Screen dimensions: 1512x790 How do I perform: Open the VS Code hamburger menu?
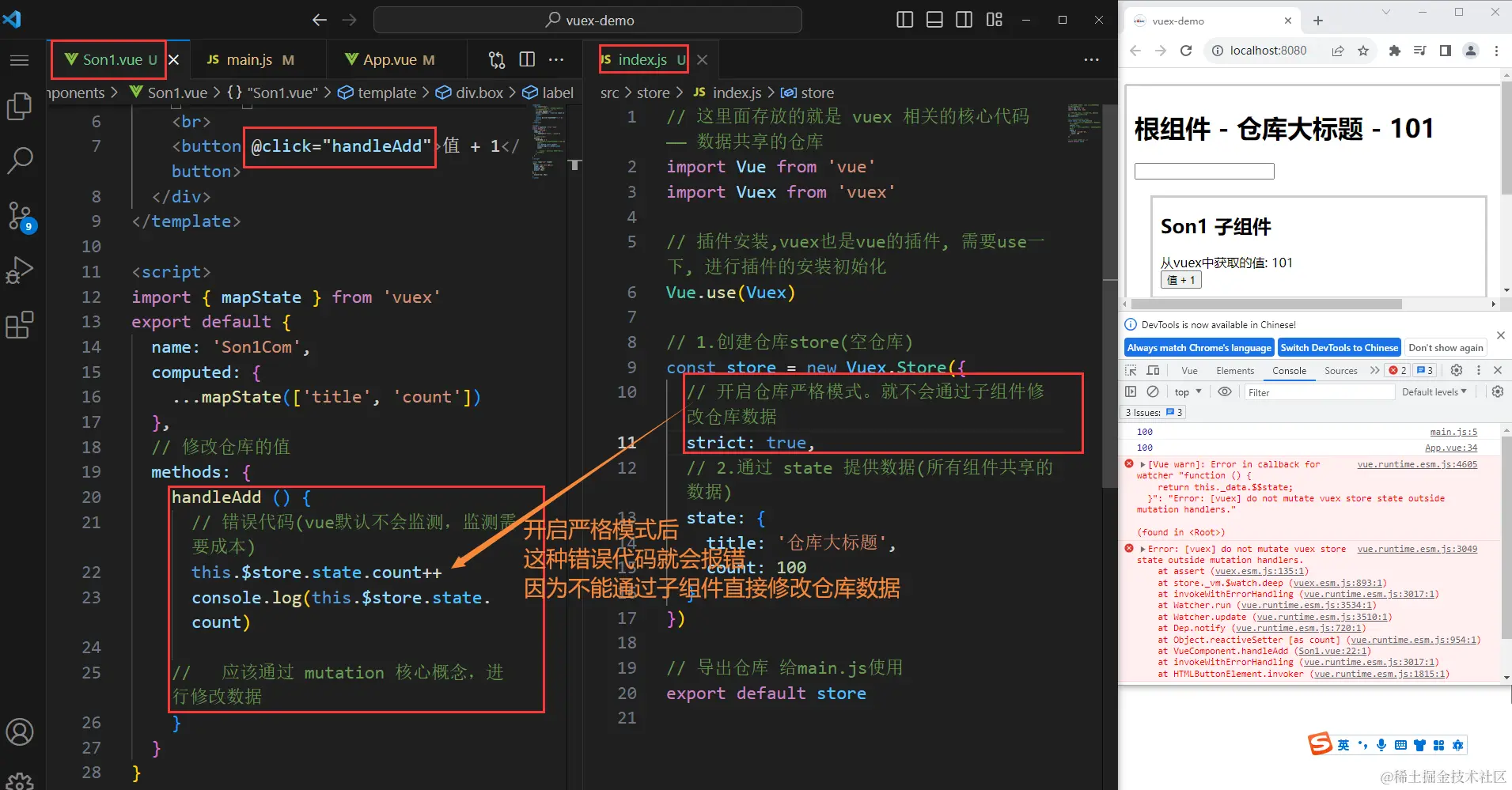[x=19, y=60]
